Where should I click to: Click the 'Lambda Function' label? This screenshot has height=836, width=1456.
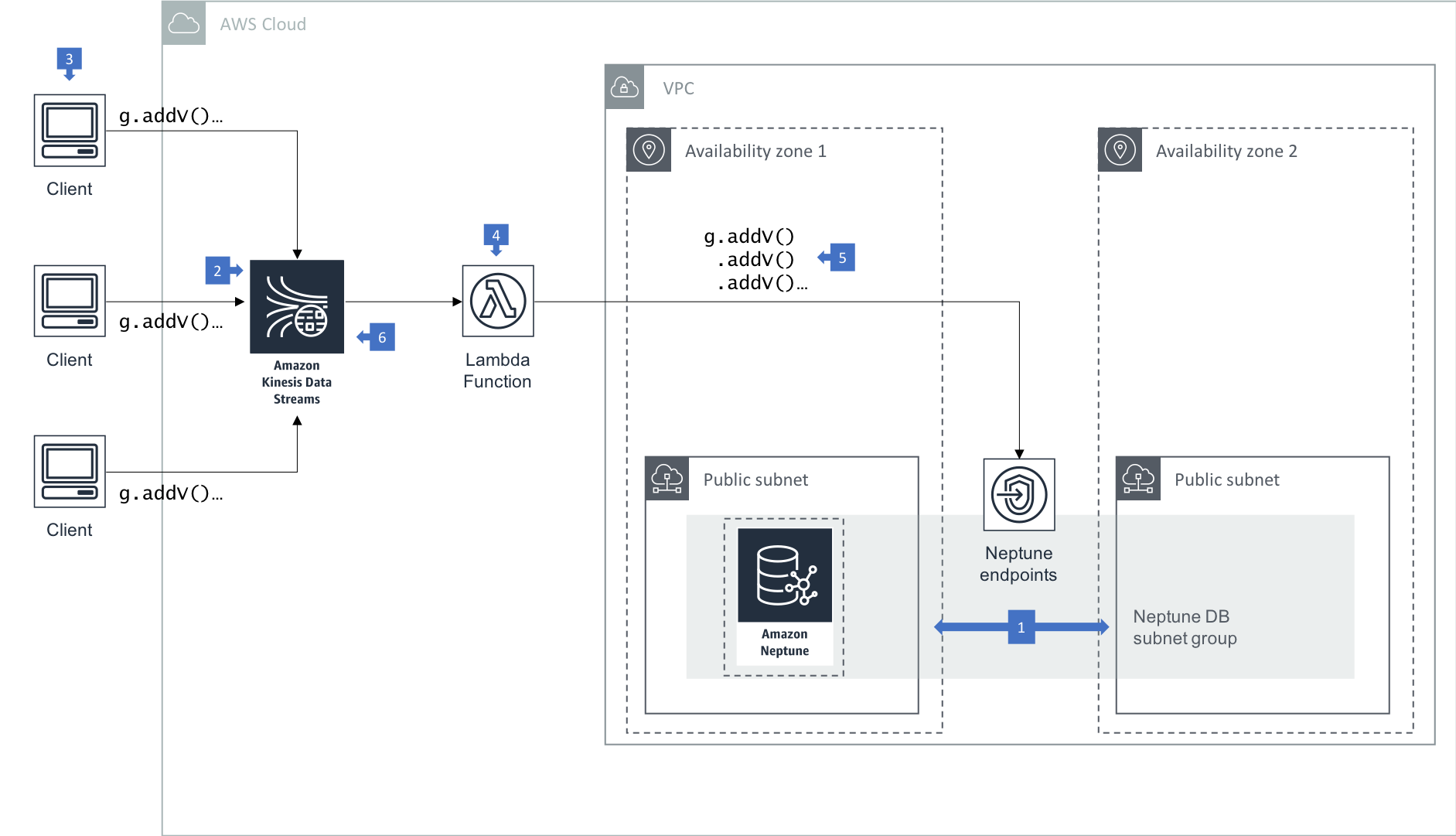497,370
